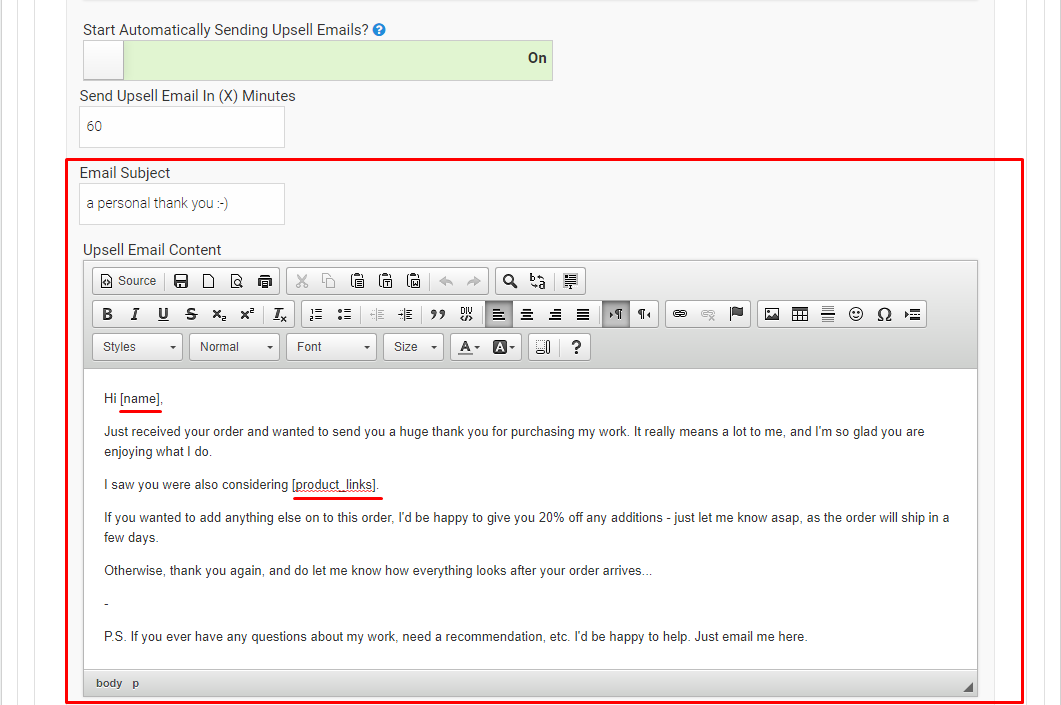Image resolution: width=1061 pixels, height=705 pixels.
Task: Click the p element path label
Action: click(x=135, y=683)
